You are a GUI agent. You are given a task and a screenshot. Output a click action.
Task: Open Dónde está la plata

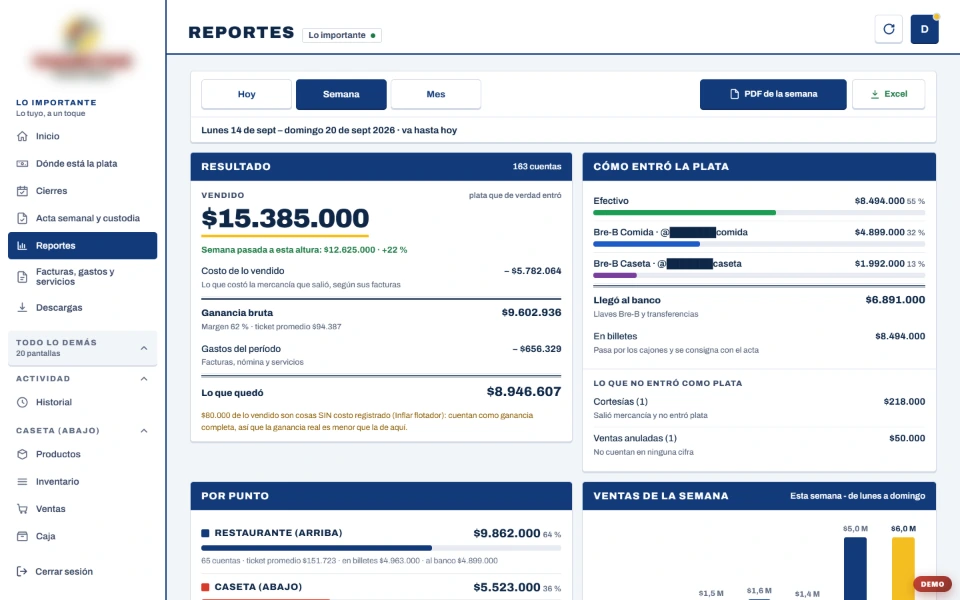tap(83, 163)
